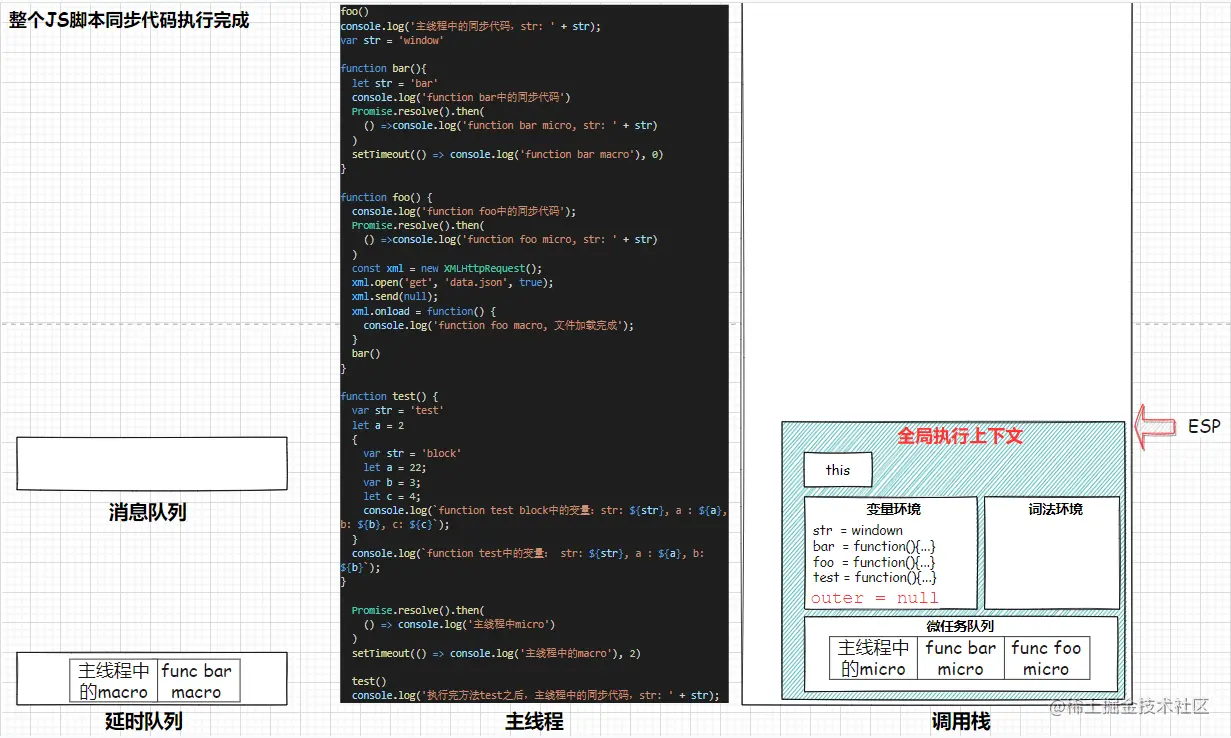Click the line logging '主线程中micro'
1231x738 pixels.
click(x=459, y=624)
